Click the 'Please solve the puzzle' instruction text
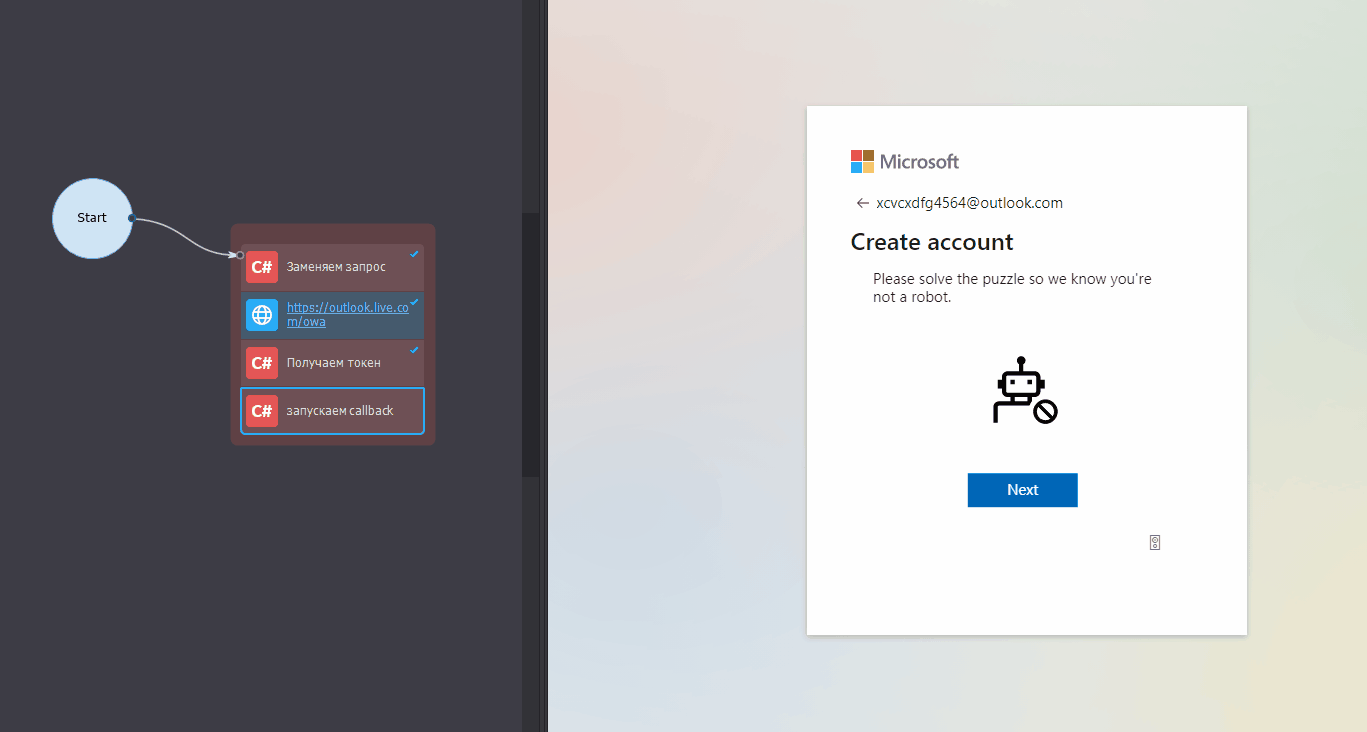This screenshot has width=1367, height=732. (1012, 288)
